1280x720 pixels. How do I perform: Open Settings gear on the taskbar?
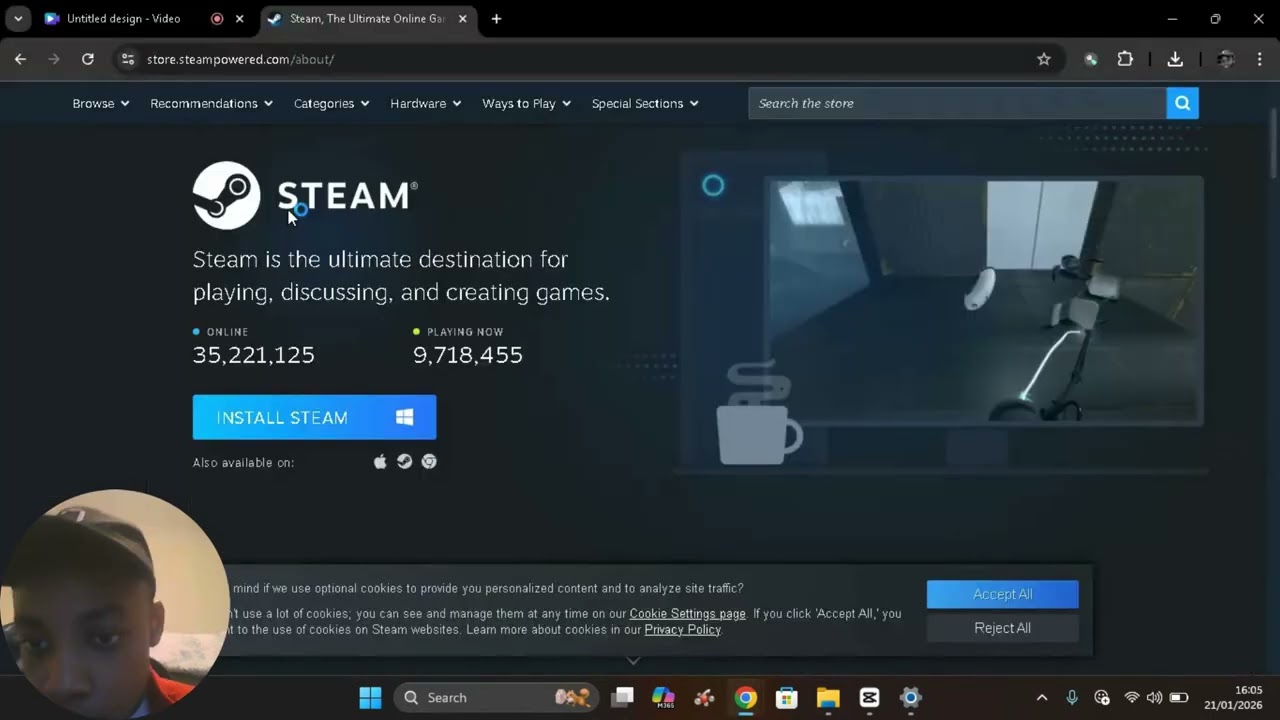[910, 698]
